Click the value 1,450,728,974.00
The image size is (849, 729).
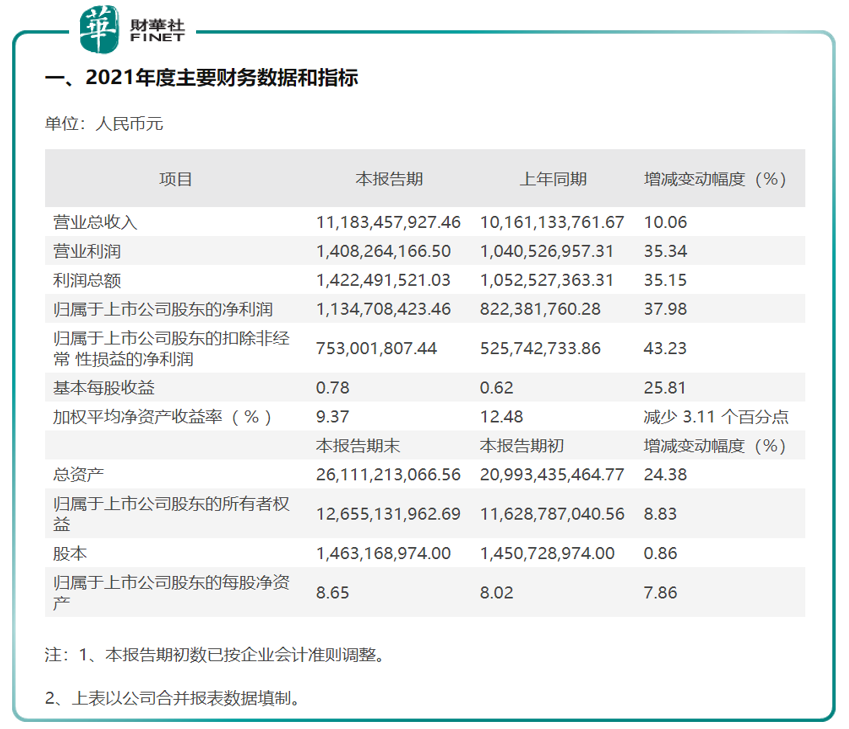point(547,554)
